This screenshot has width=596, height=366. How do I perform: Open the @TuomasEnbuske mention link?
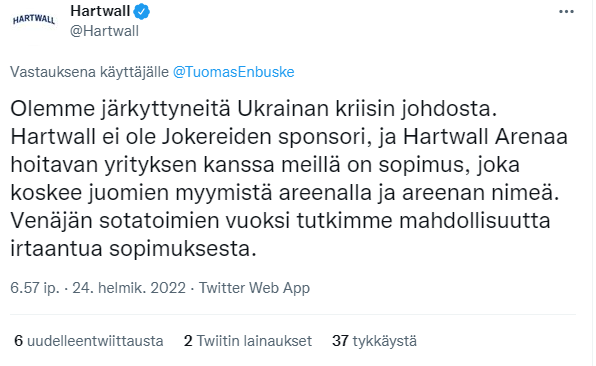coord(234,72)
